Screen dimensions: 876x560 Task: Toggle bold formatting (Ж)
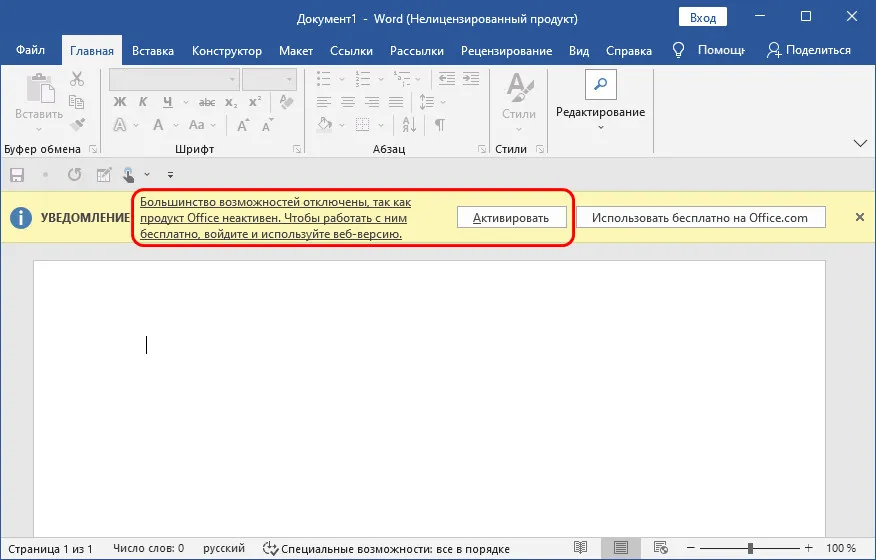[x=120, y=101]
